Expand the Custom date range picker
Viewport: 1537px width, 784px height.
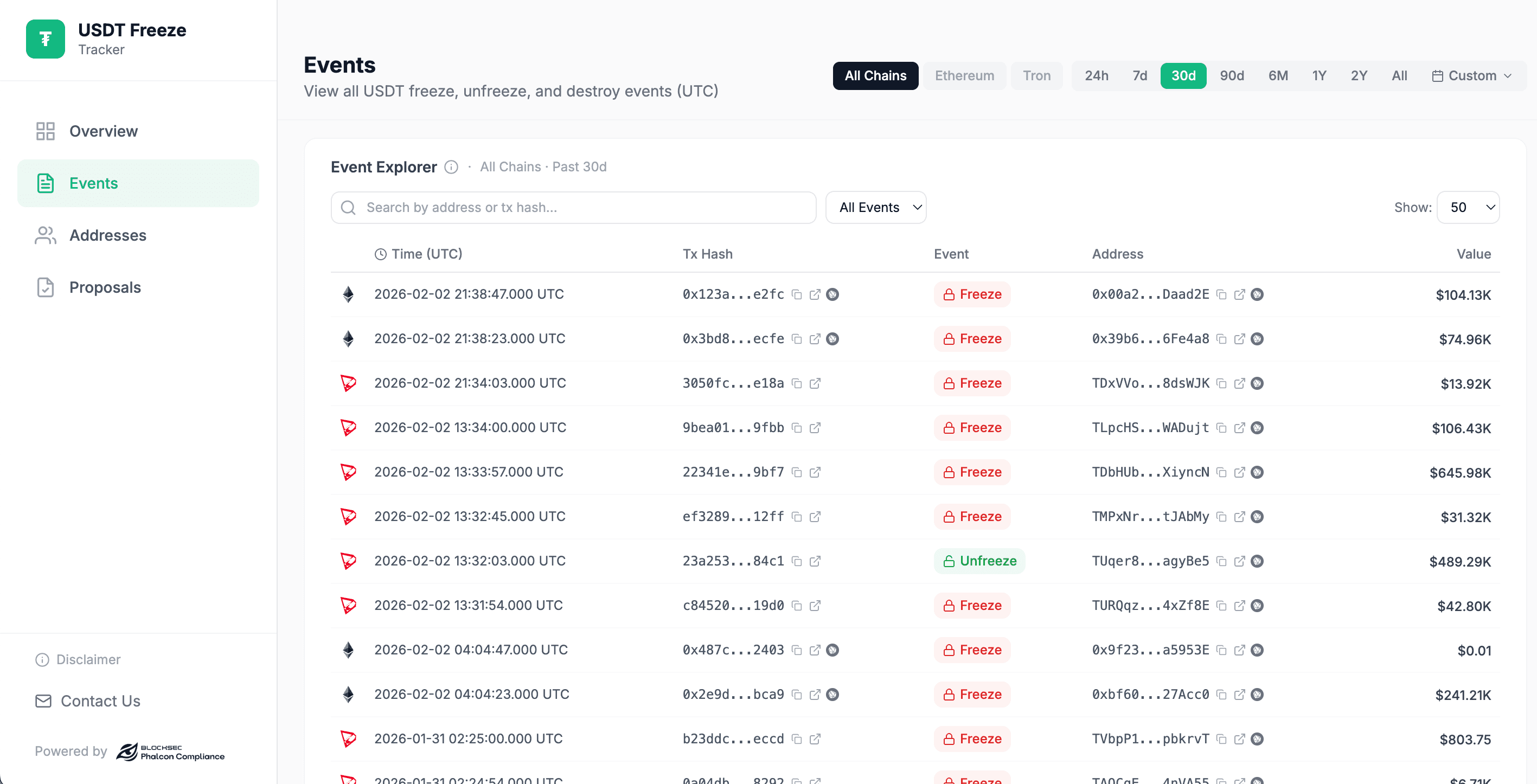click(1472, 76)
